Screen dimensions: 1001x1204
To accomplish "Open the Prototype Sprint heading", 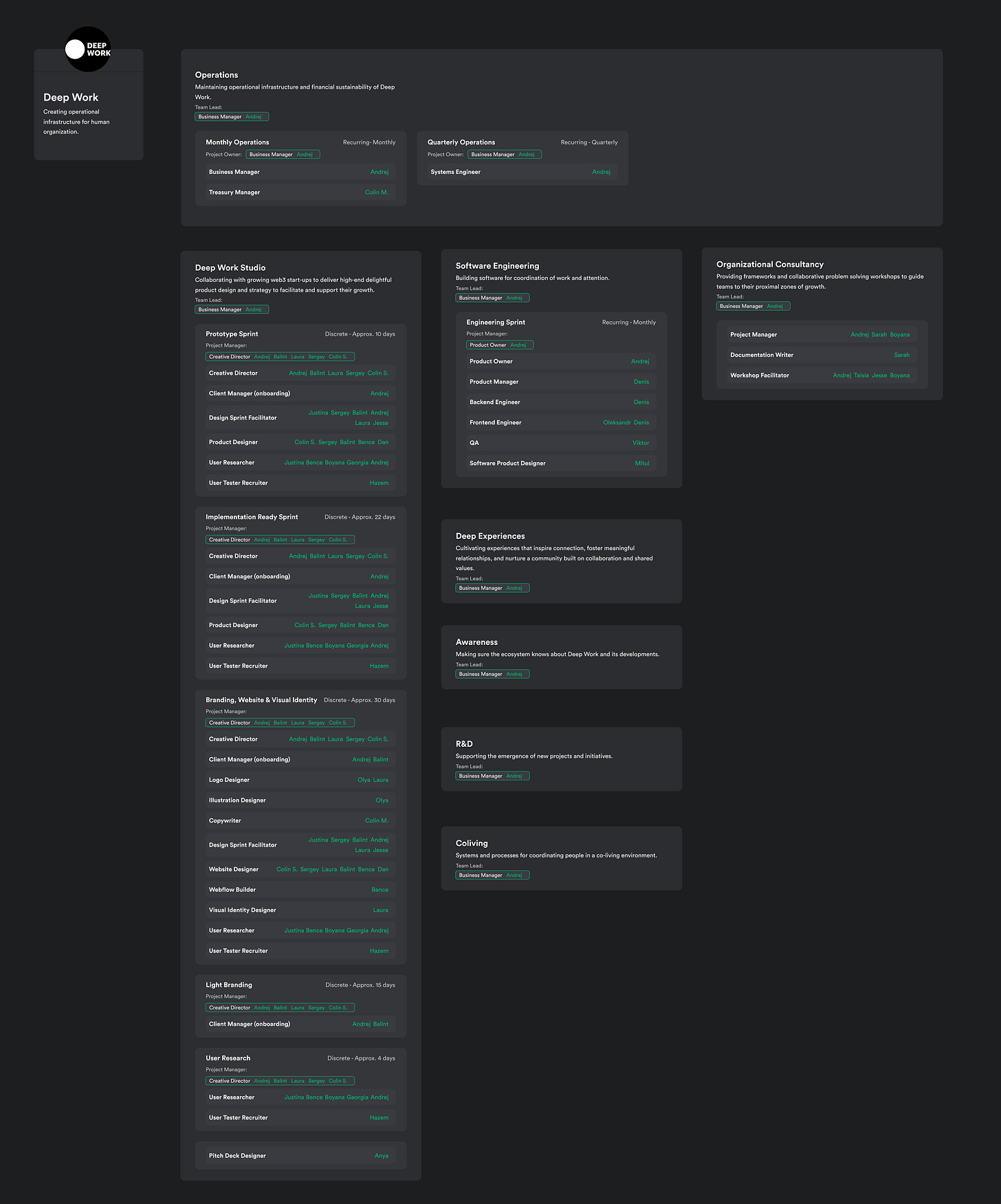I will click(232, 334).
